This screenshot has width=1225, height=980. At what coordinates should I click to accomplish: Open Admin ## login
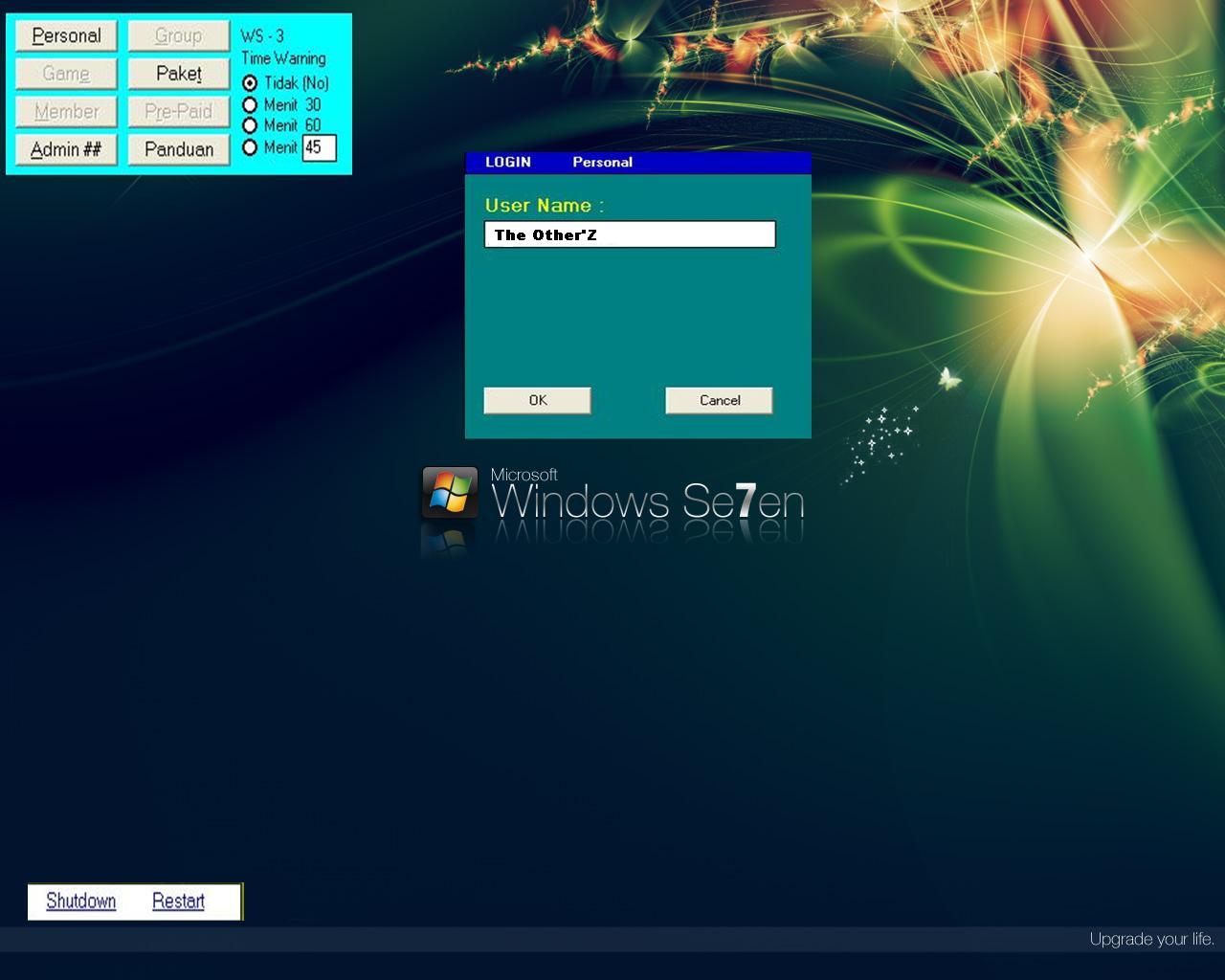[x=65, y=149]
